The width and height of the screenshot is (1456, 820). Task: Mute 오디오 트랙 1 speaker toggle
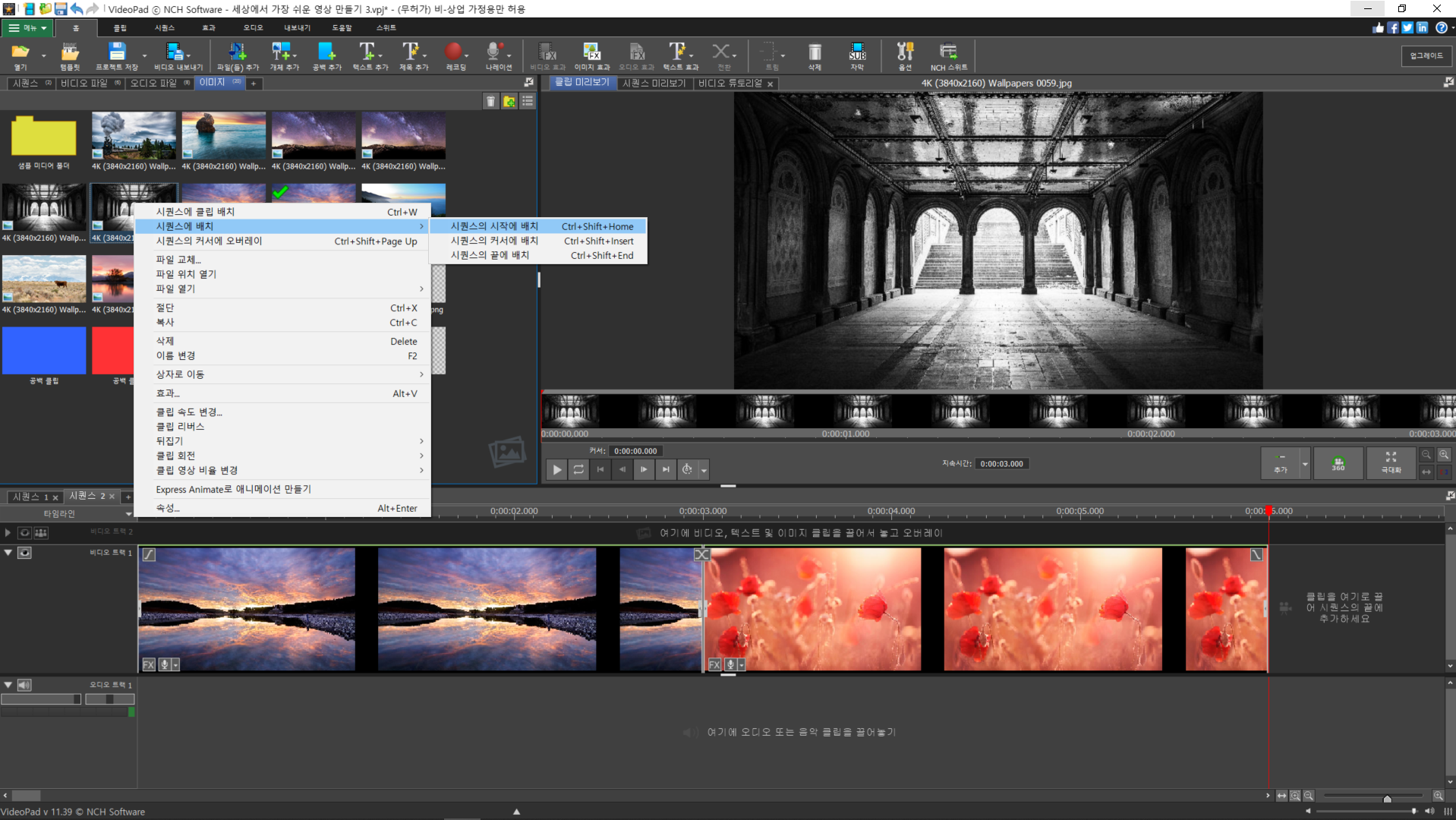coord(25,685)
